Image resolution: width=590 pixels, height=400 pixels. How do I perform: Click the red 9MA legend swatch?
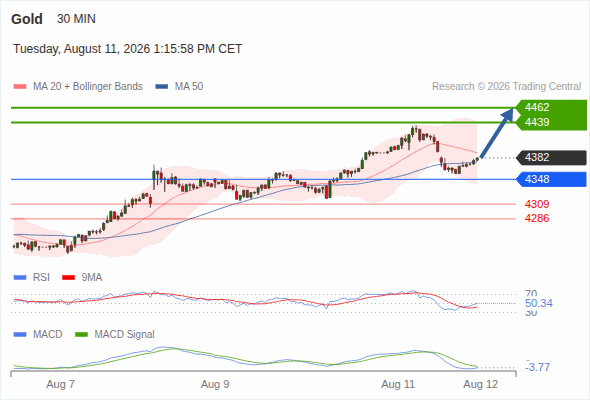[68, 278]
